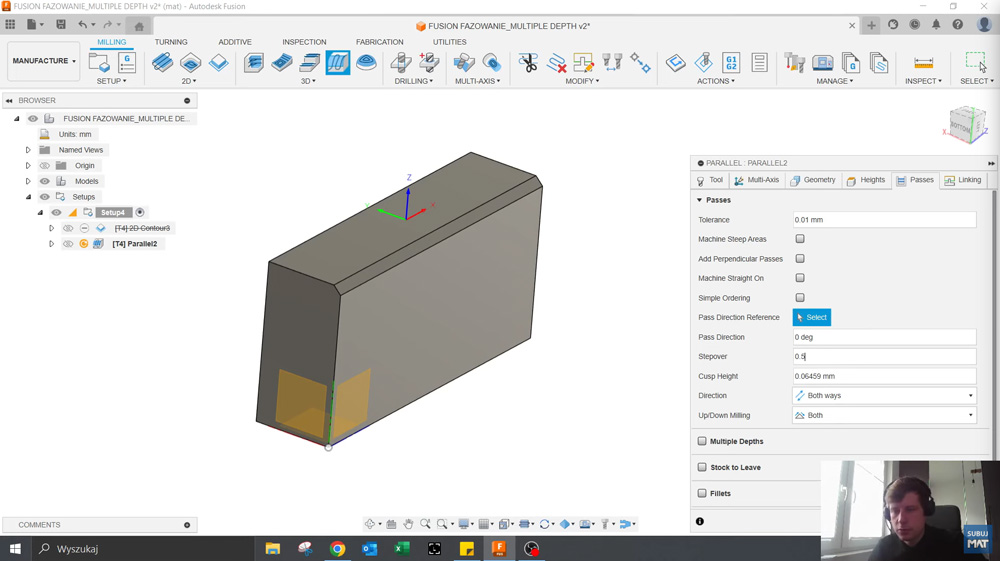This screenshot has height=561, width=1000.
Task: Click the Orbit tool in the navigation bar
Action: 370,524
